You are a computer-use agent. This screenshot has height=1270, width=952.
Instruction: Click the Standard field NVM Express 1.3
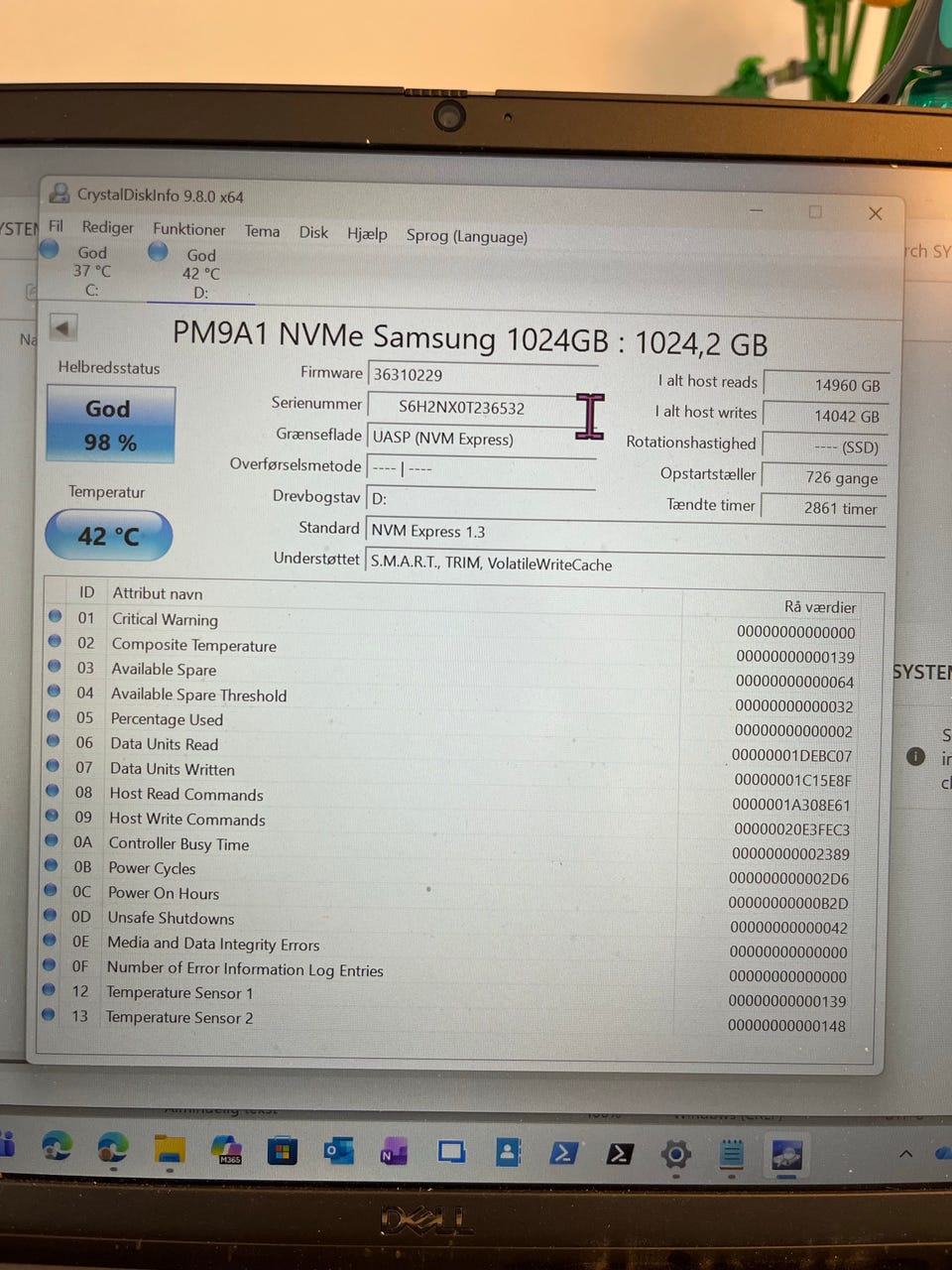pos(625,532)
